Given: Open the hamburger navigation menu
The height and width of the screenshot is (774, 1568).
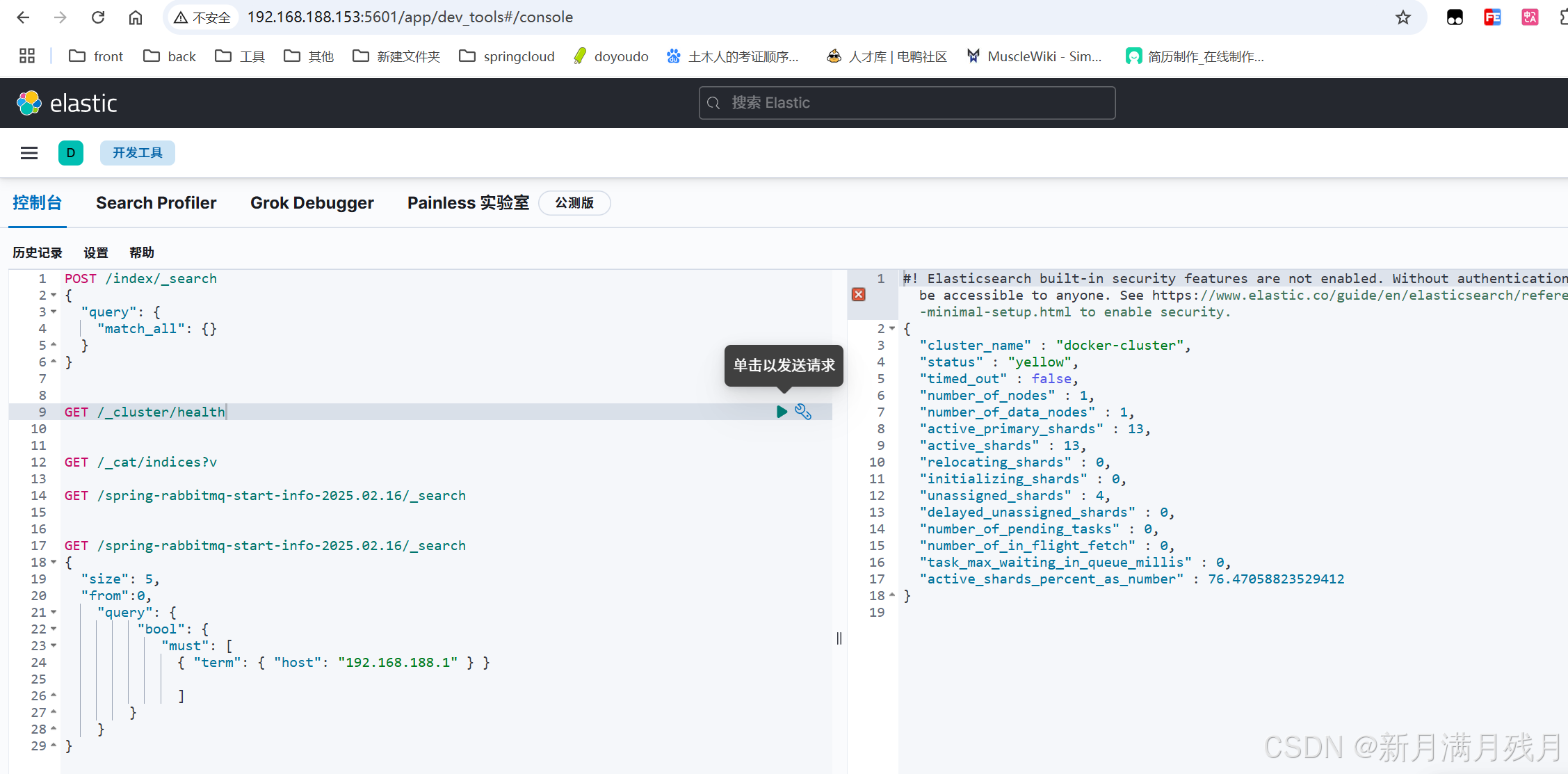Looking at the screenshot, I should click(x=29, y=153).
